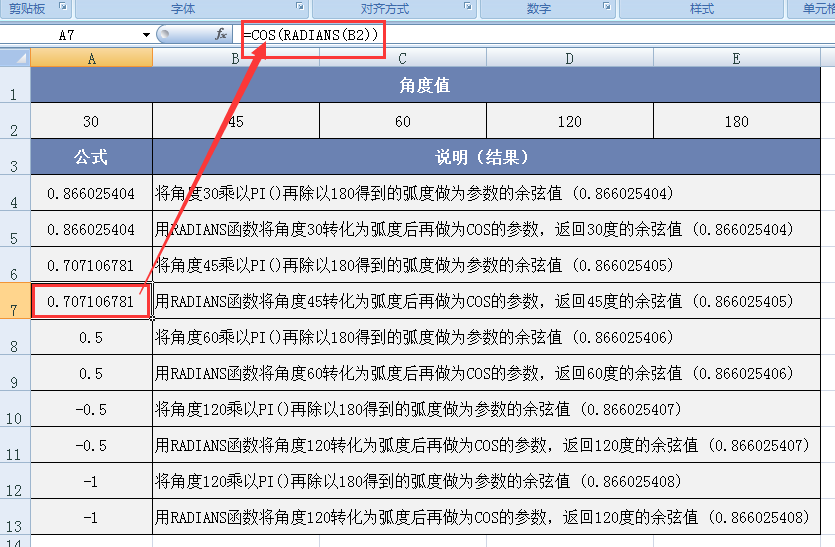Select column C header

[403, 58]
